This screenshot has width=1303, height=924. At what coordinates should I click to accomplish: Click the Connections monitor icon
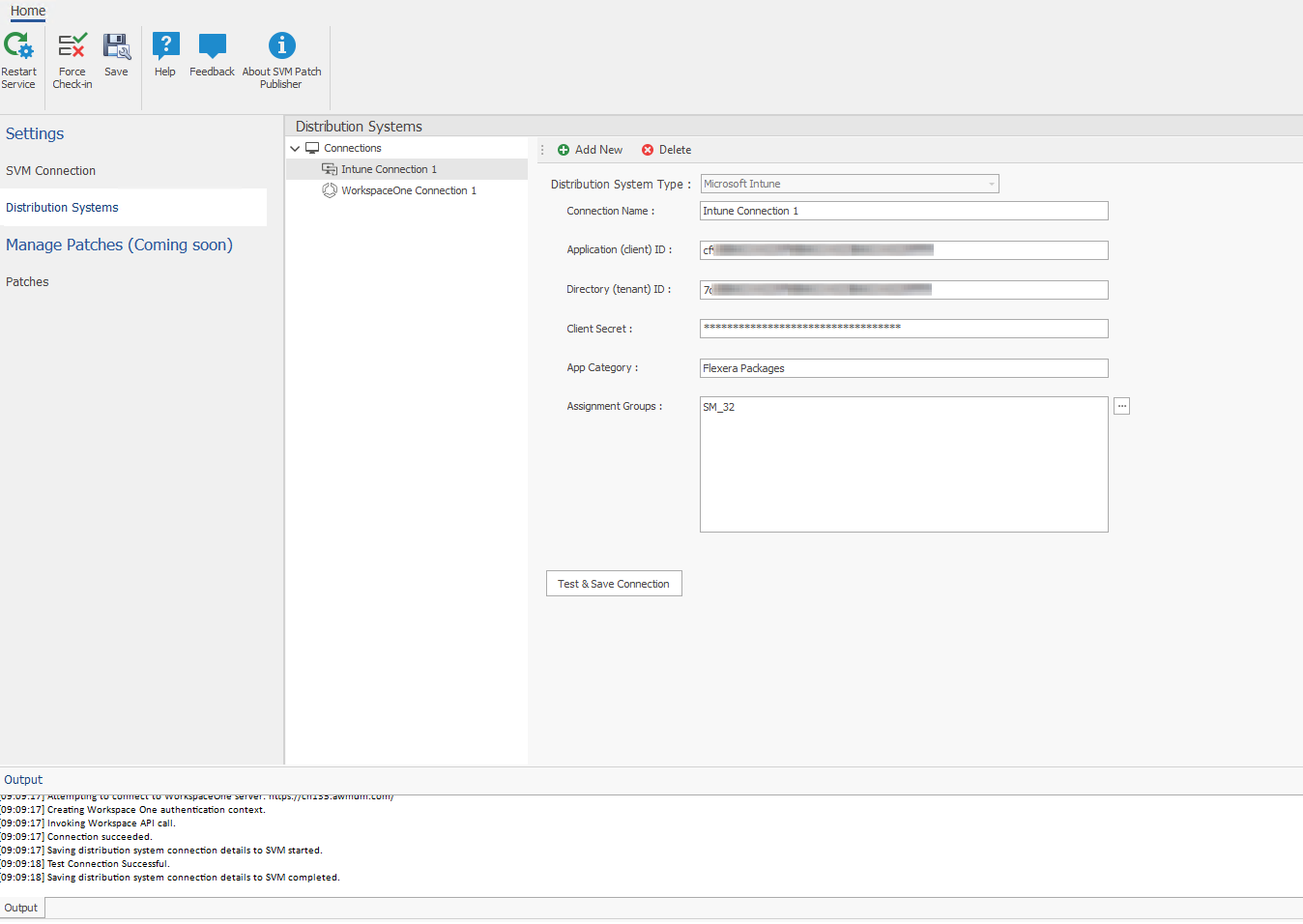point(312,148)
